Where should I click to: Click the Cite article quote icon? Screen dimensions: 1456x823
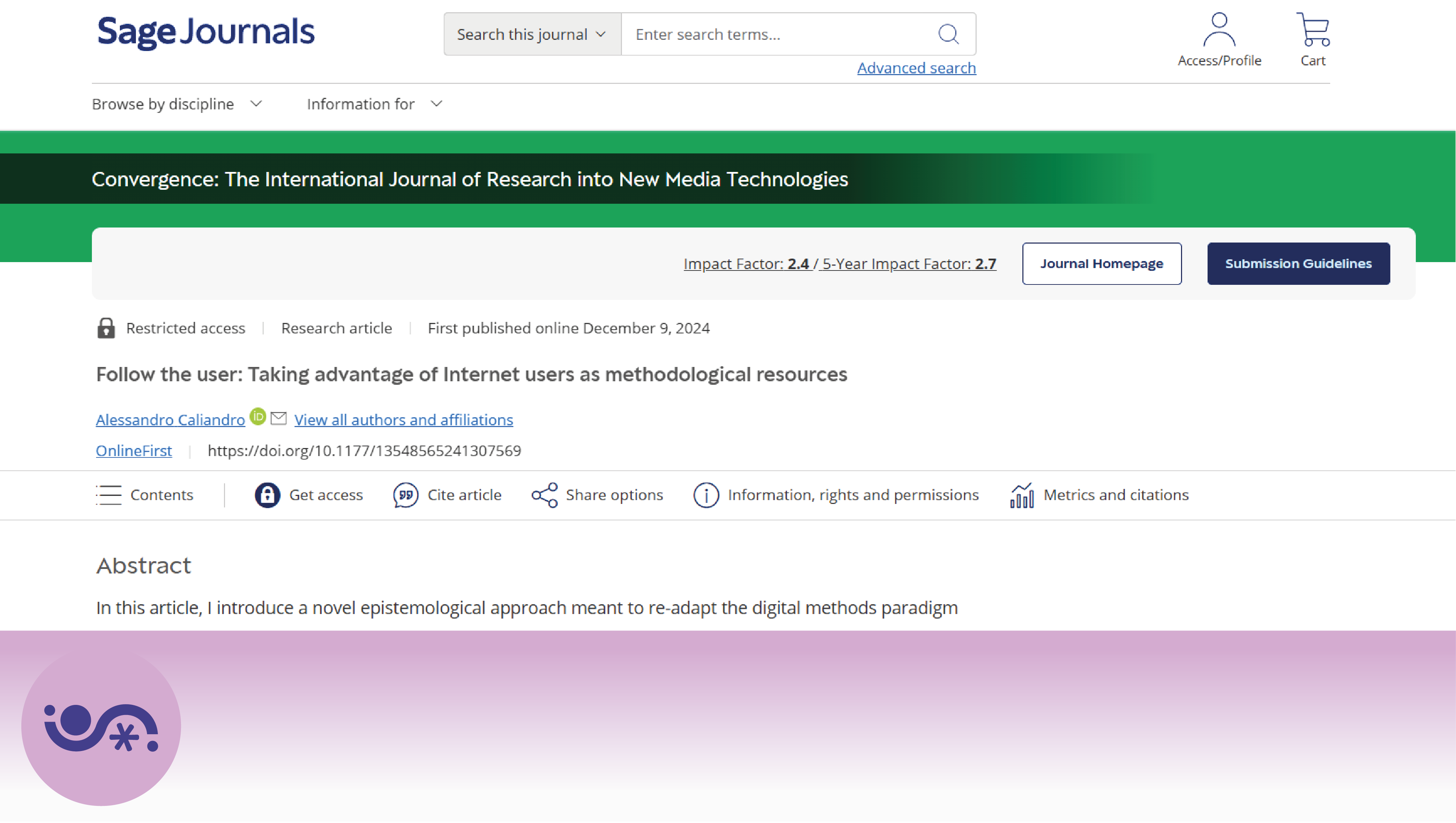tap(406, 495)
